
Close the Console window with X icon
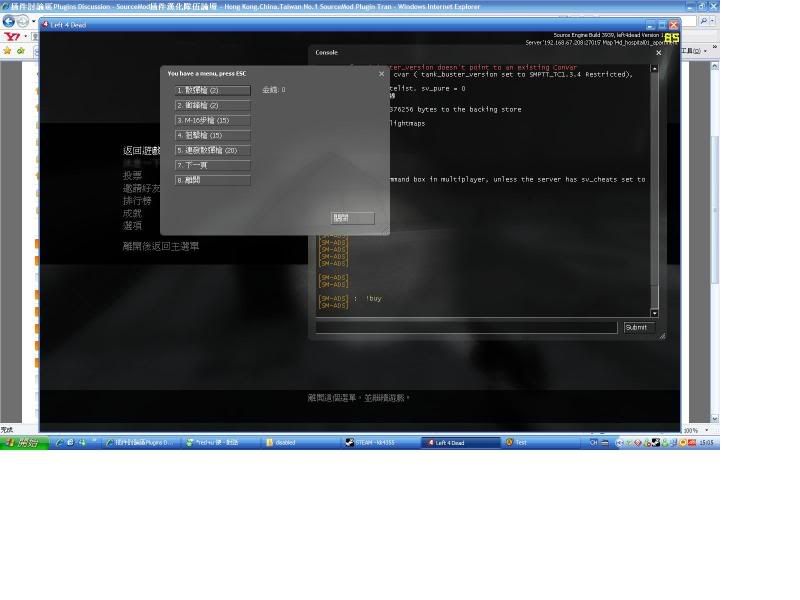click(x=658, y=53)
